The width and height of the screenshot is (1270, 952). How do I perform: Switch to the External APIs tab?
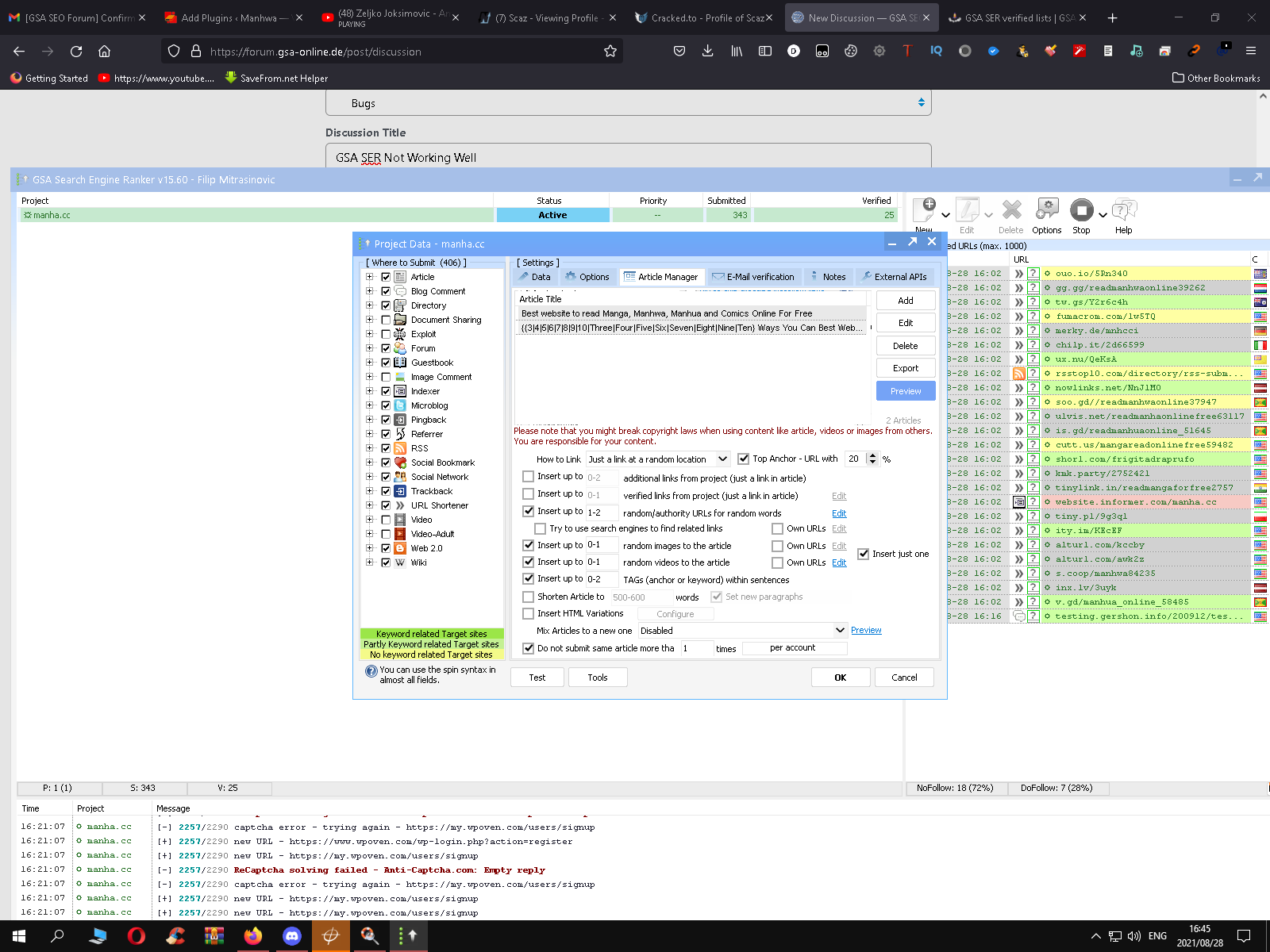(894, 277)
